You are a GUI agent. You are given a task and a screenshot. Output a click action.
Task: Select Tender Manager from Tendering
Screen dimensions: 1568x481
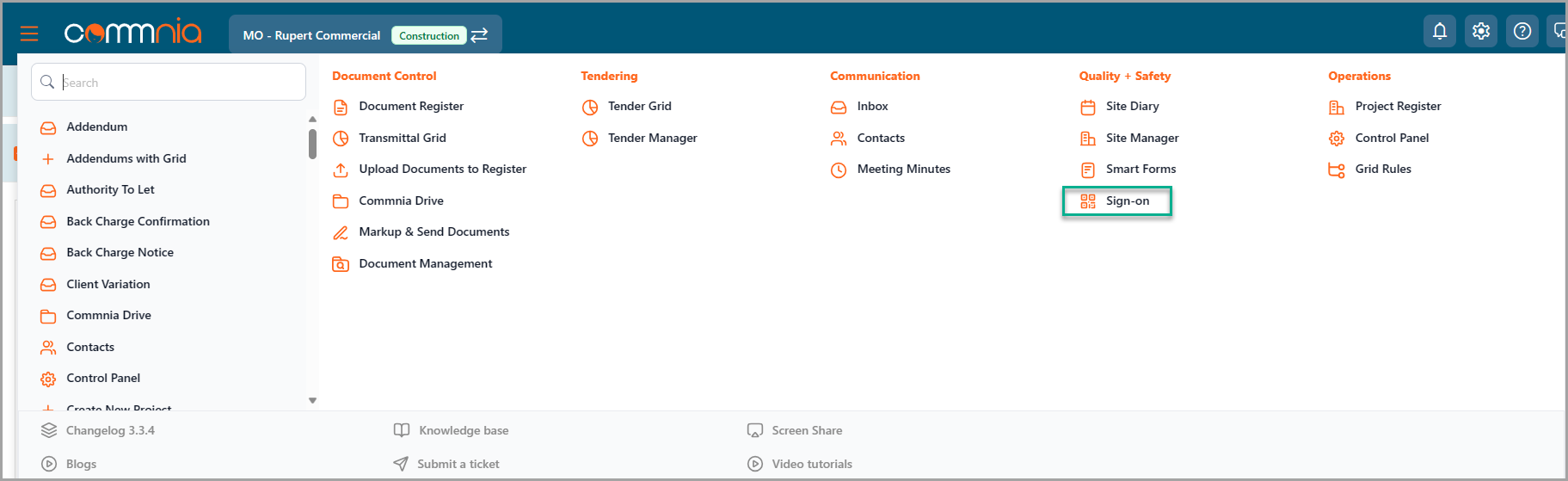click(x=652, y=139)
